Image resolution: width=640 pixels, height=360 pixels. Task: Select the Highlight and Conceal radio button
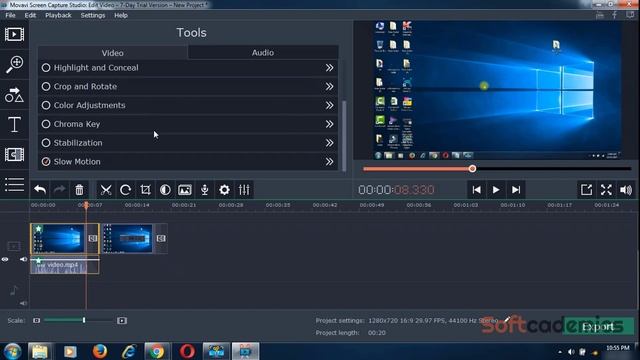46,68
